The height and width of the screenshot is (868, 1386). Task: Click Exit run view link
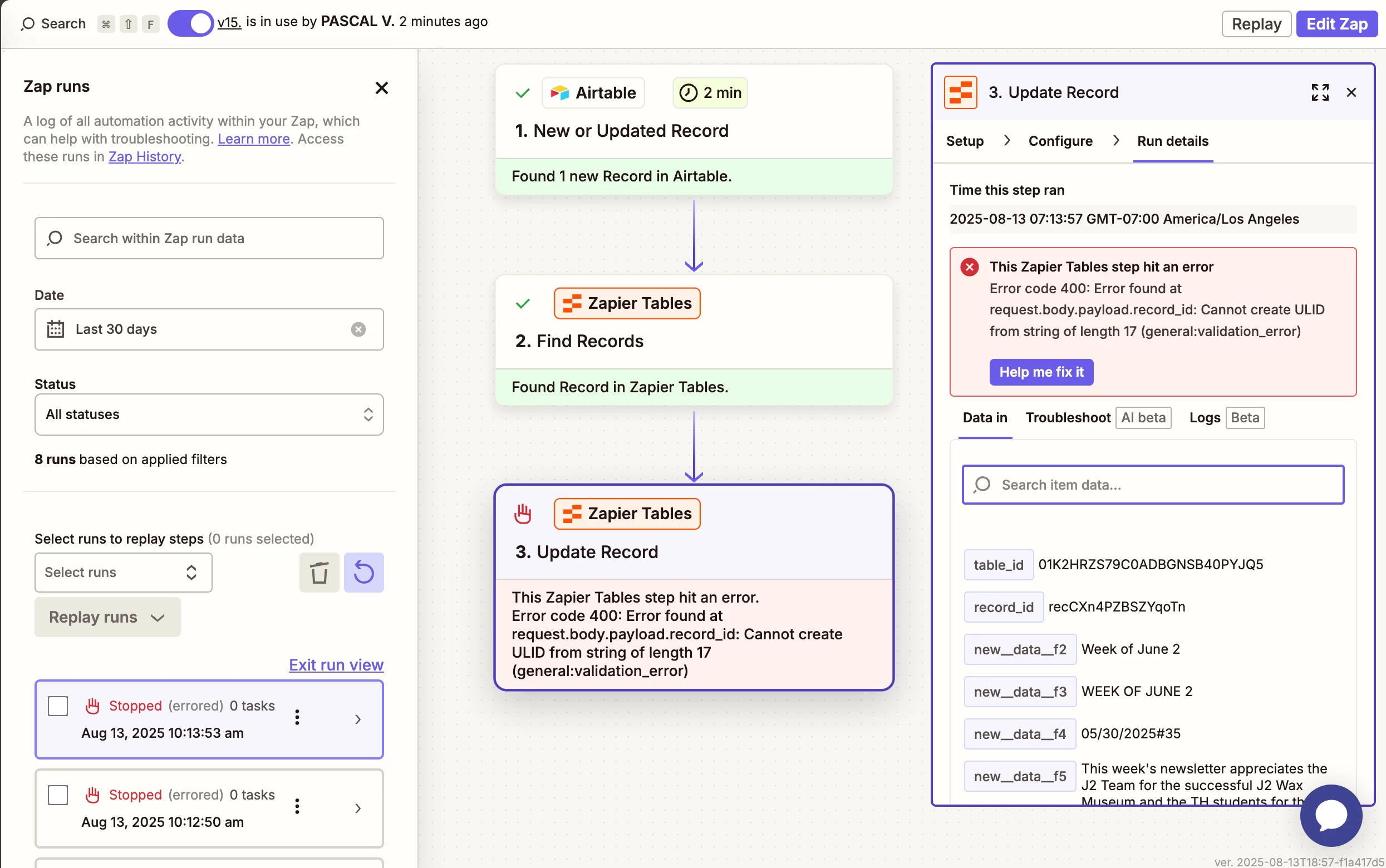[336, 665]
